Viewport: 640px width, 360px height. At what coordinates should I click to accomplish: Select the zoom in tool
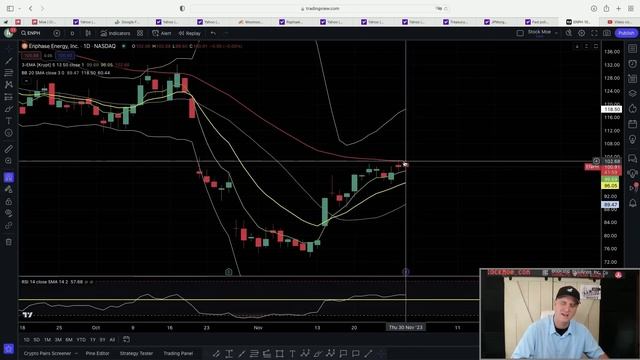9,161
